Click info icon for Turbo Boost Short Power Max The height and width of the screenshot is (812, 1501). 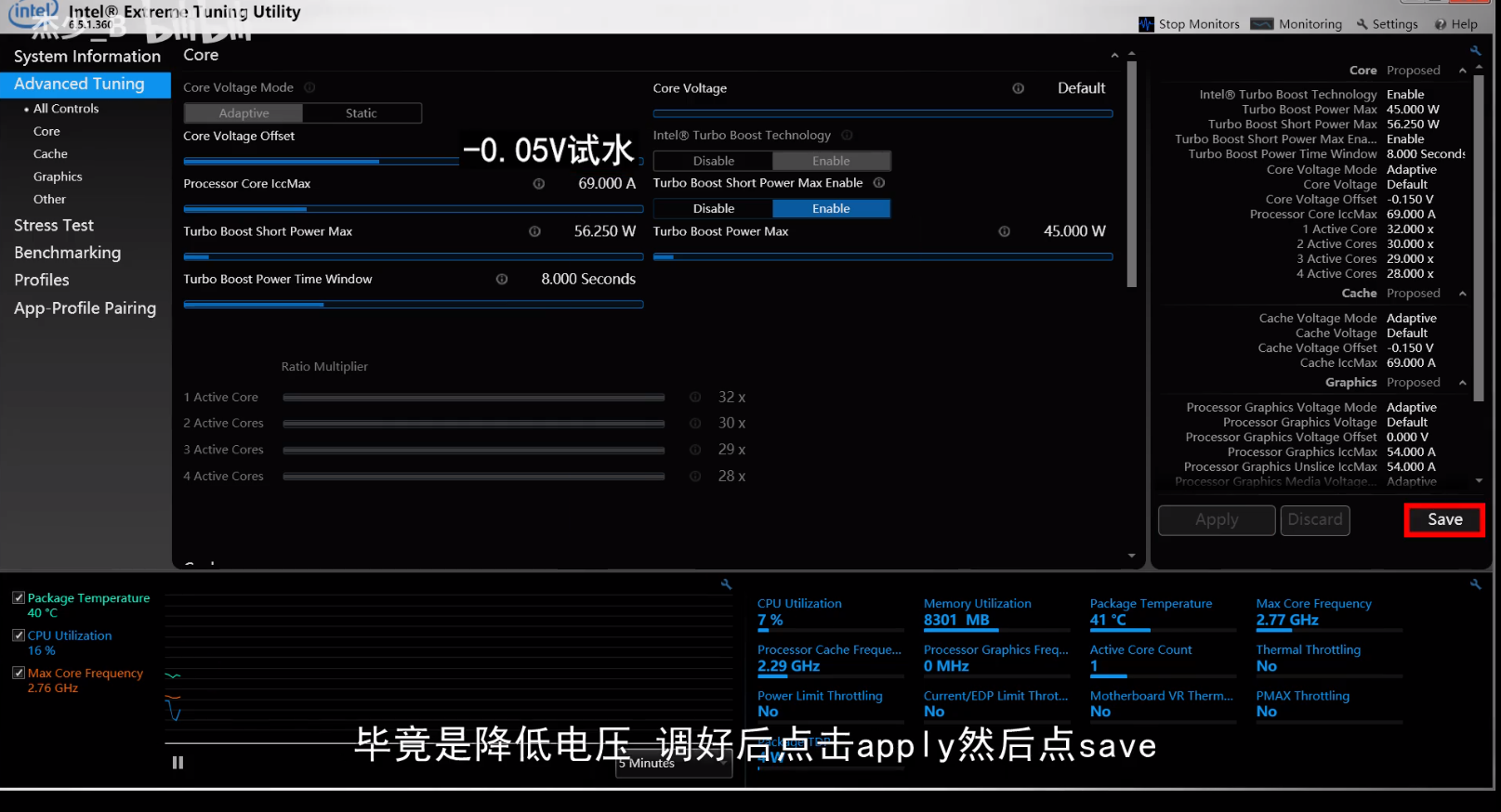point(534,231)
